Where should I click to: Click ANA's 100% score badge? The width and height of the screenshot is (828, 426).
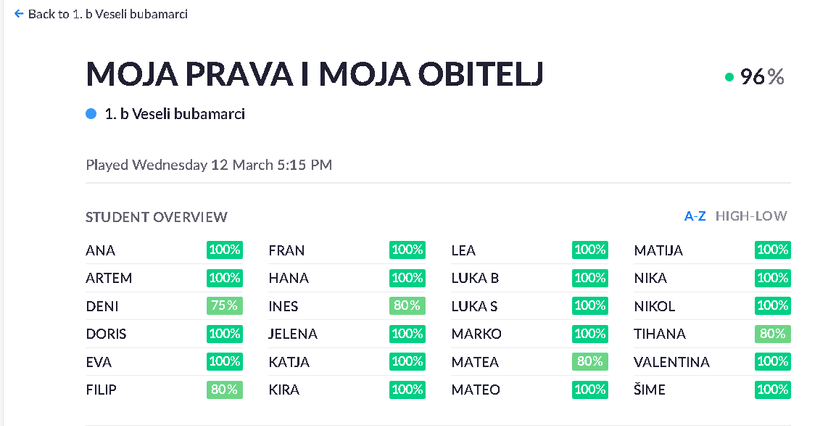224,250
